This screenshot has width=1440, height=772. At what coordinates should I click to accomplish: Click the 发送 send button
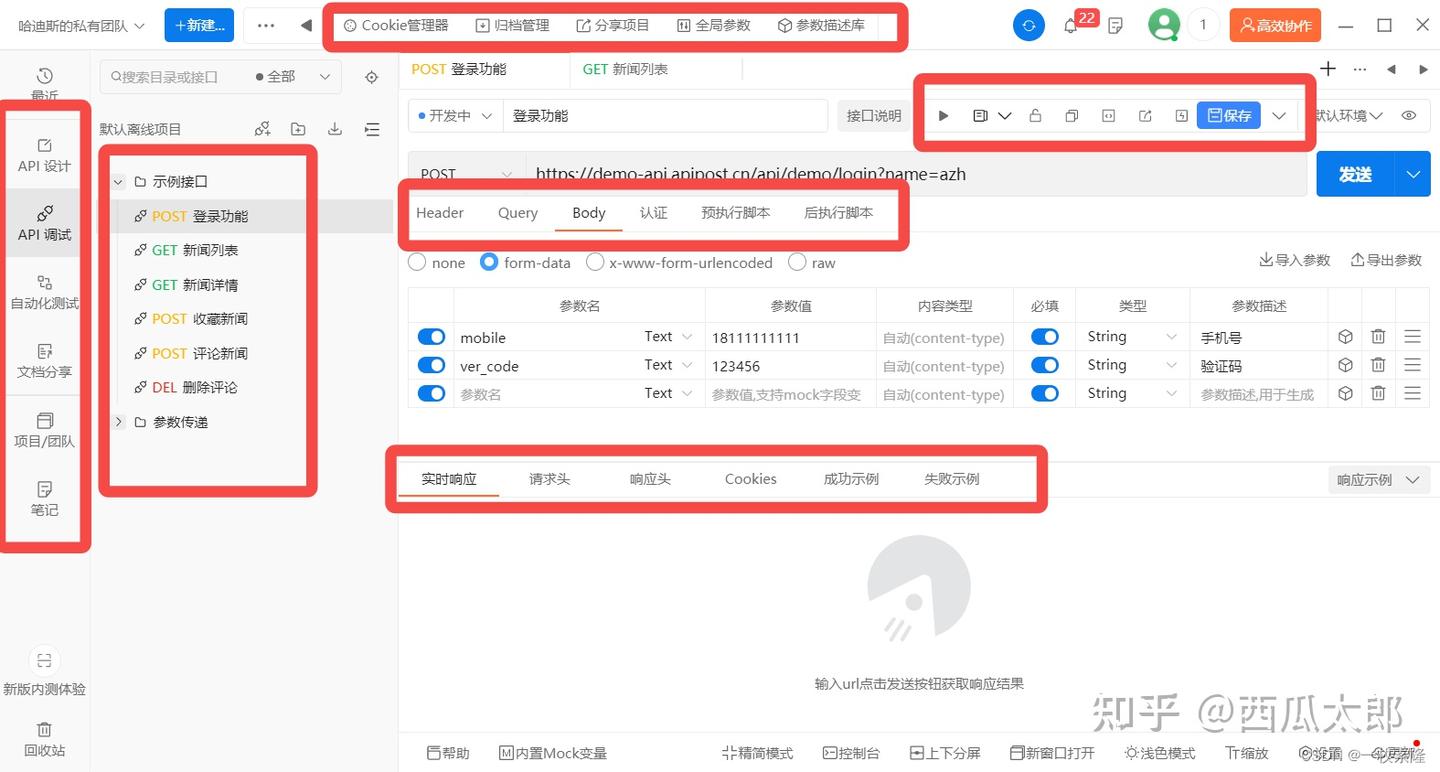click(x=1356, y=173)
